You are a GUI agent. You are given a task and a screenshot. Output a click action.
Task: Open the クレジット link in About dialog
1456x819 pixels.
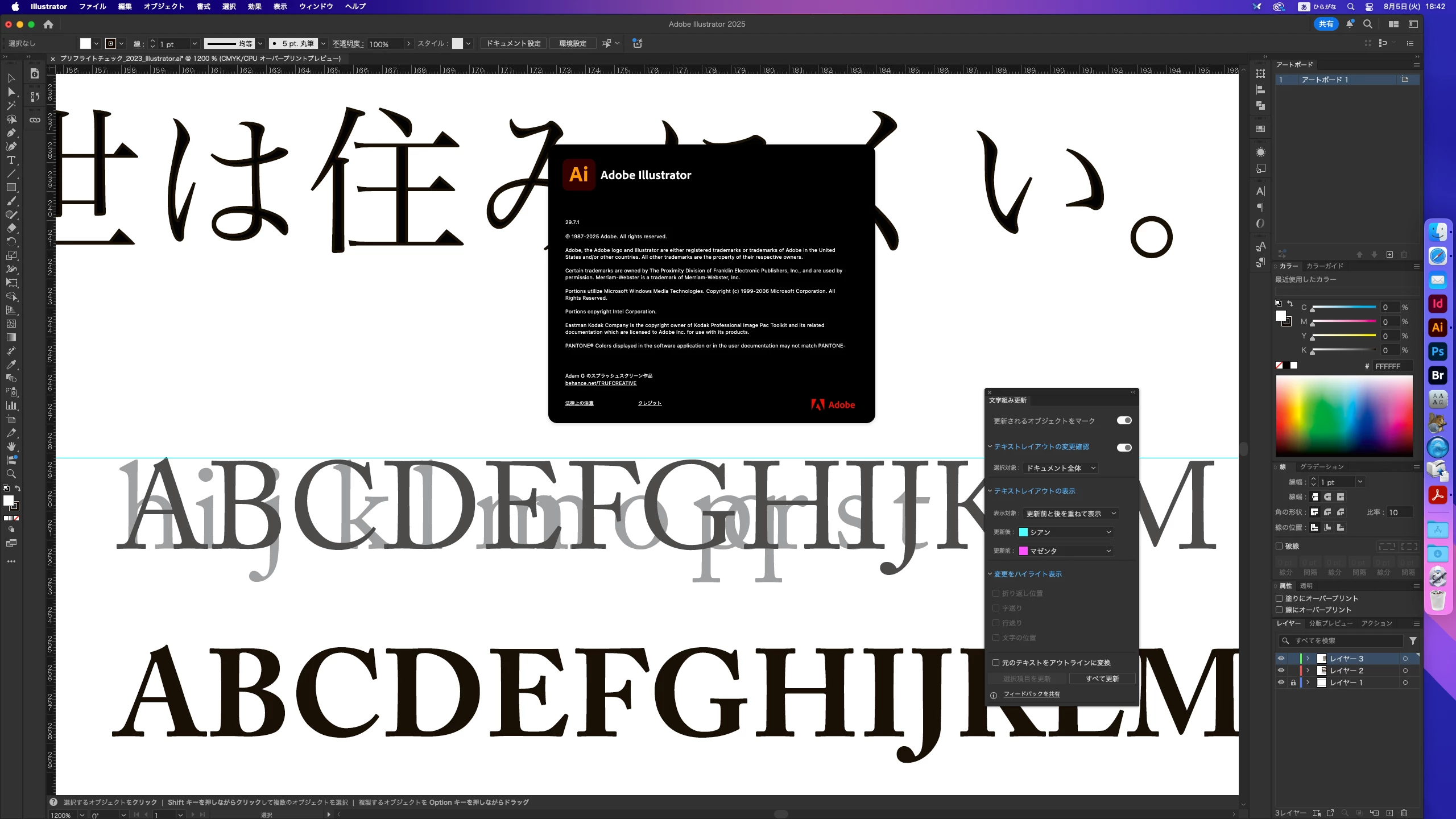click(x=650, y=403)
